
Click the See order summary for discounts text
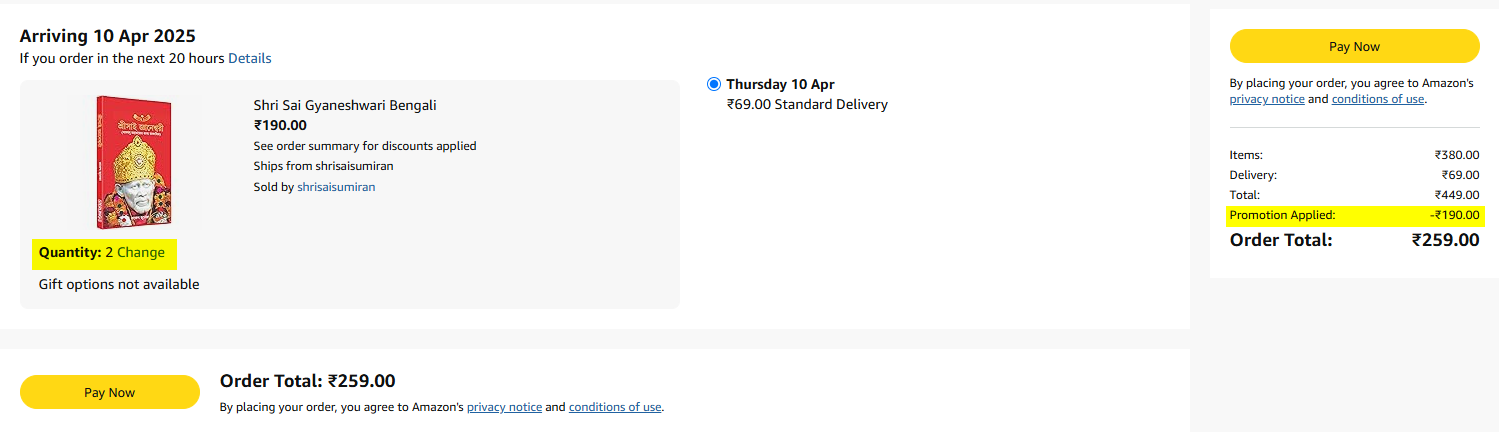click(365, 146)
